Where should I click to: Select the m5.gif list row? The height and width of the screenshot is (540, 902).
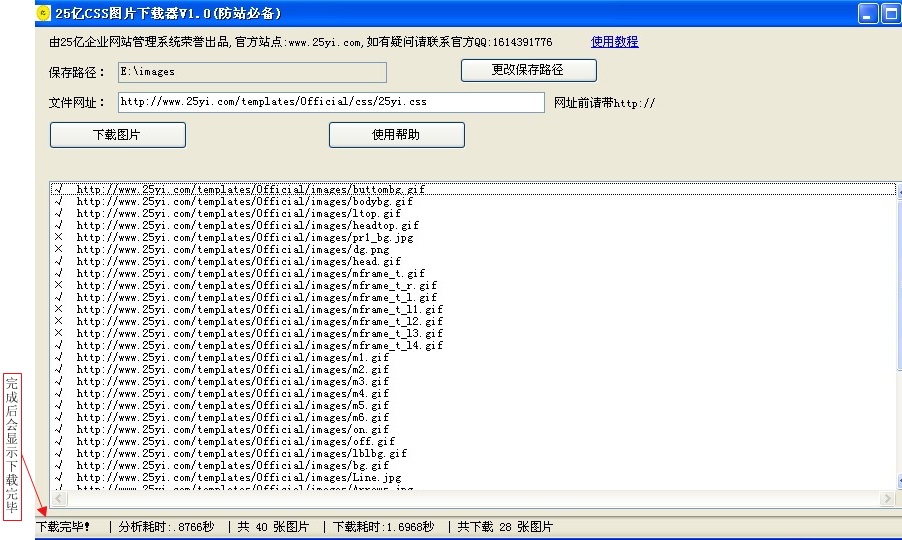473,406
